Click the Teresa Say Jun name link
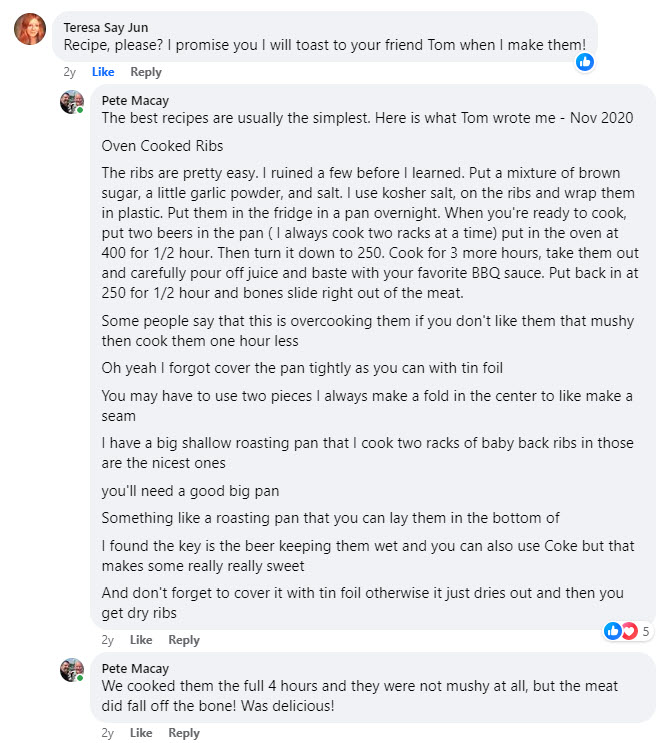670x743 pixels. point(106,27)
